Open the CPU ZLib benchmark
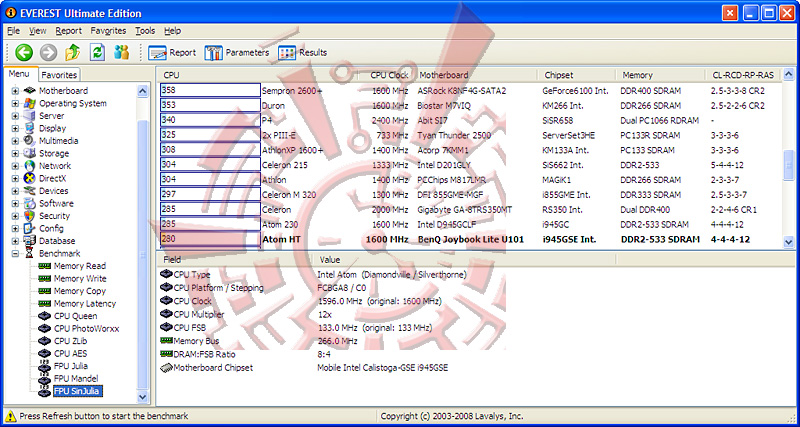The height and width of the screenshot is (427, 800). coord(72,341)
